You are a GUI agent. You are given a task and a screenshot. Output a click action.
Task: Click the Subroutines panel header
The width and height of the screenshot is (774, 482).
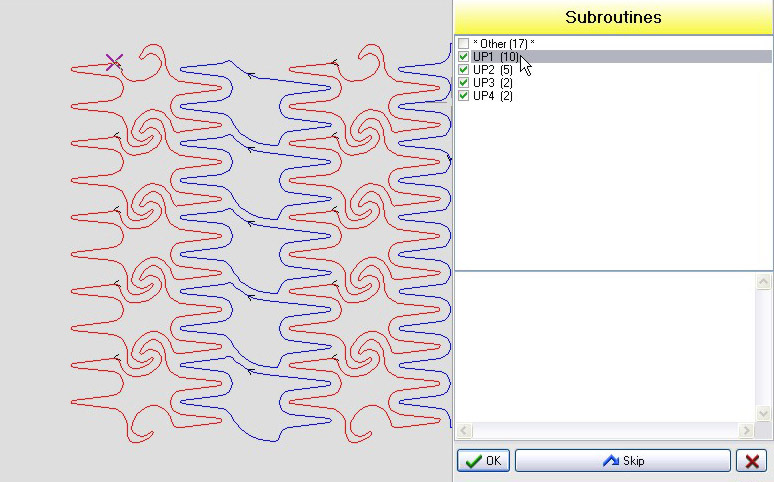pos(613,17)
